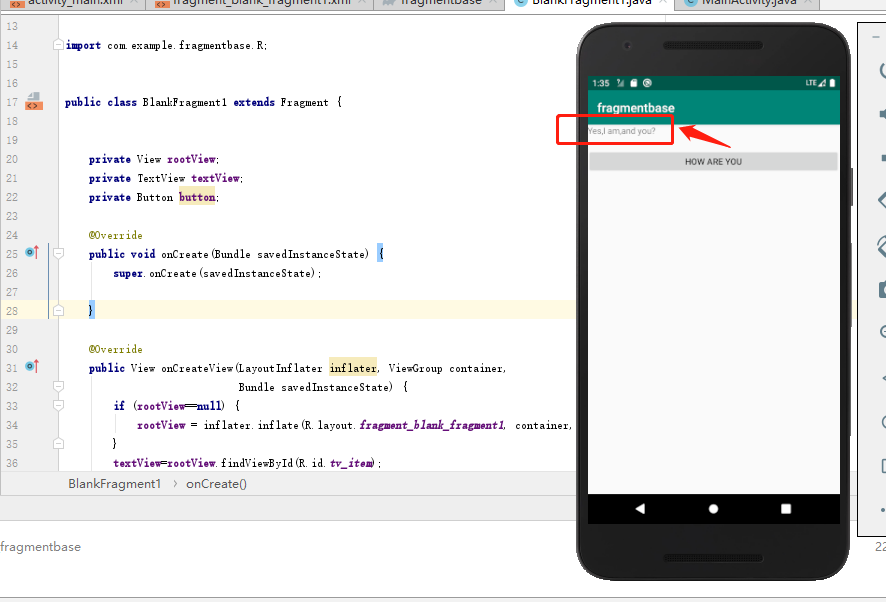
Task: Click the 1:35 clock in the phone status bar
Action: (601, 83)
